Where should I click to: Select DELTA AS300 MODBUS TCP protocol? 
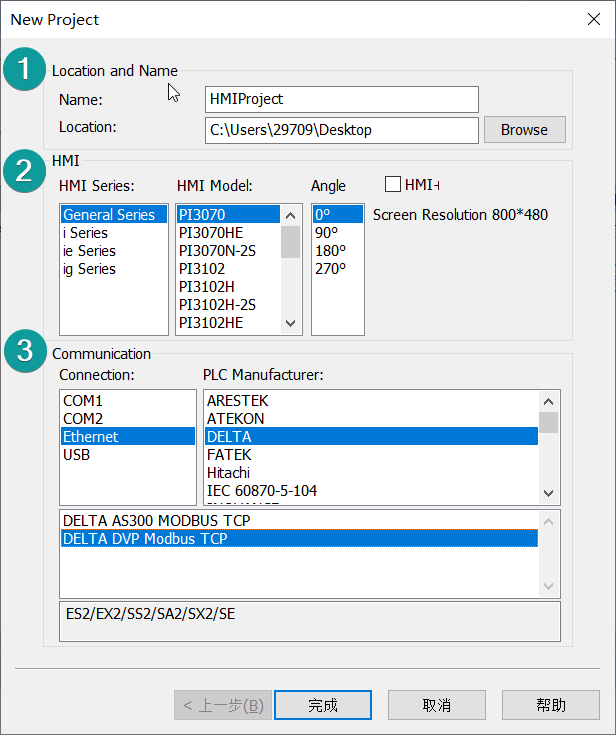[156, 521]
